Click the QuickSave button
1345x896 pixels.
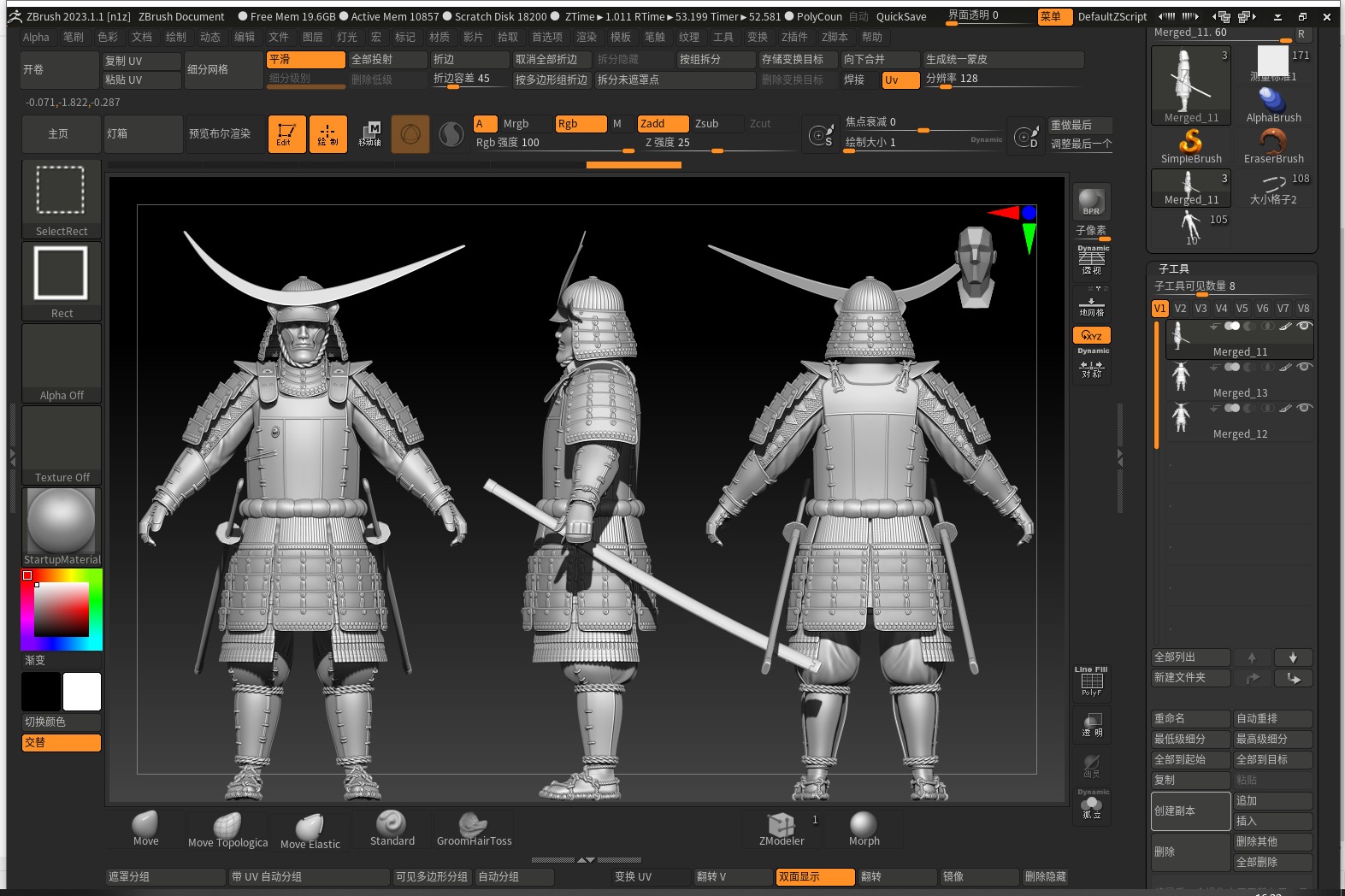point(901,16)
